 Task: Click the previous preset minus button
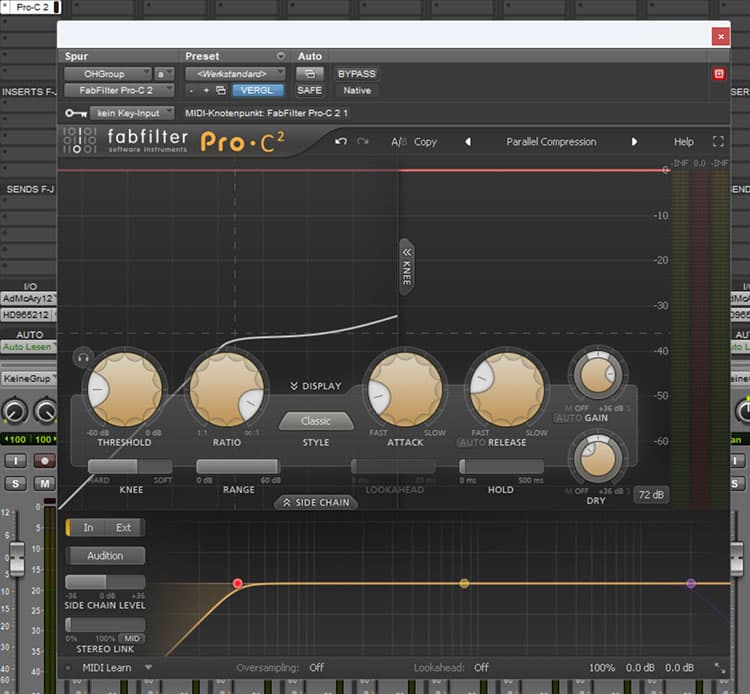pos(191,90)
